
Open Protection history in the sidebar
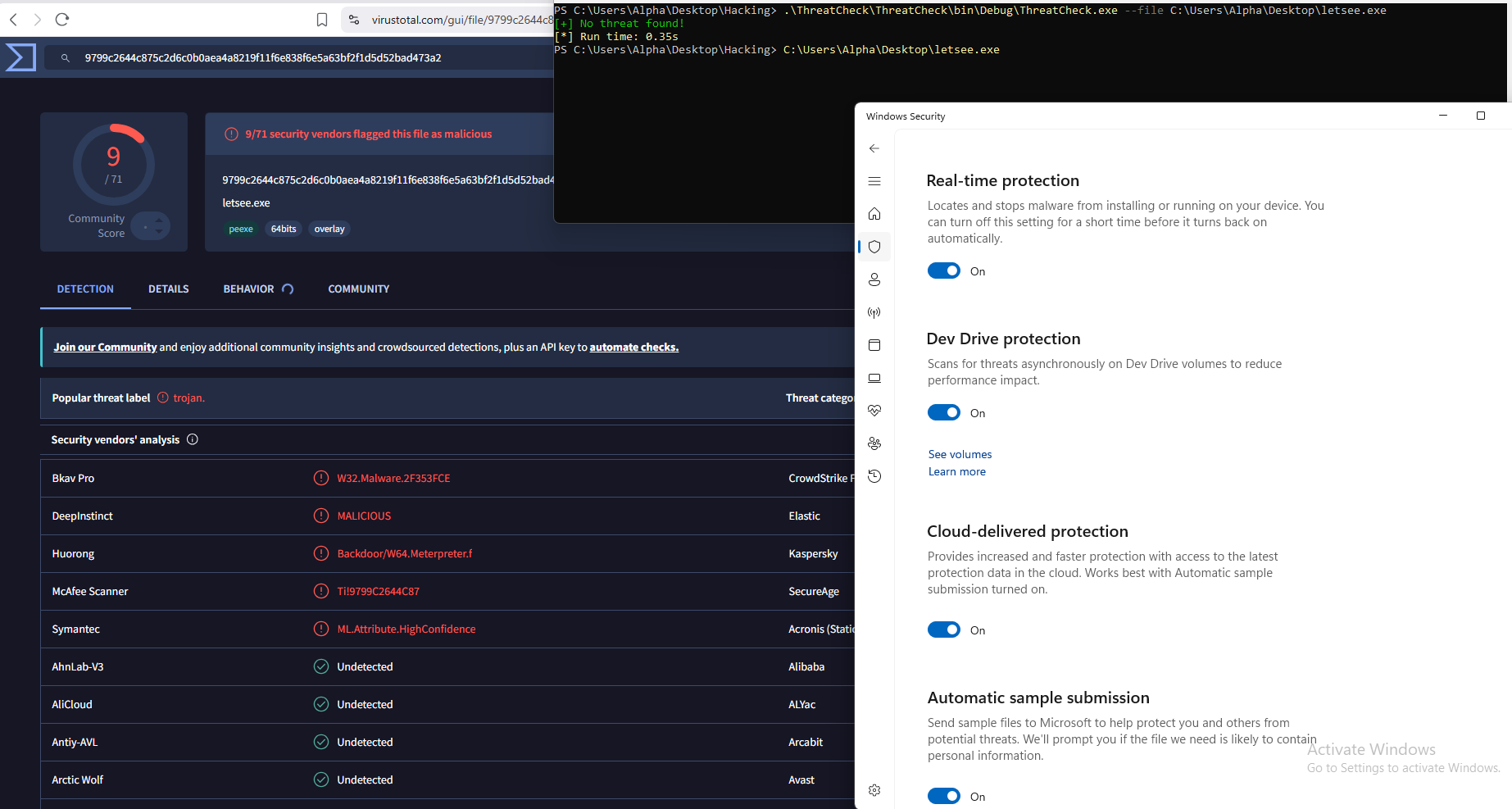[x=874, y=476]
